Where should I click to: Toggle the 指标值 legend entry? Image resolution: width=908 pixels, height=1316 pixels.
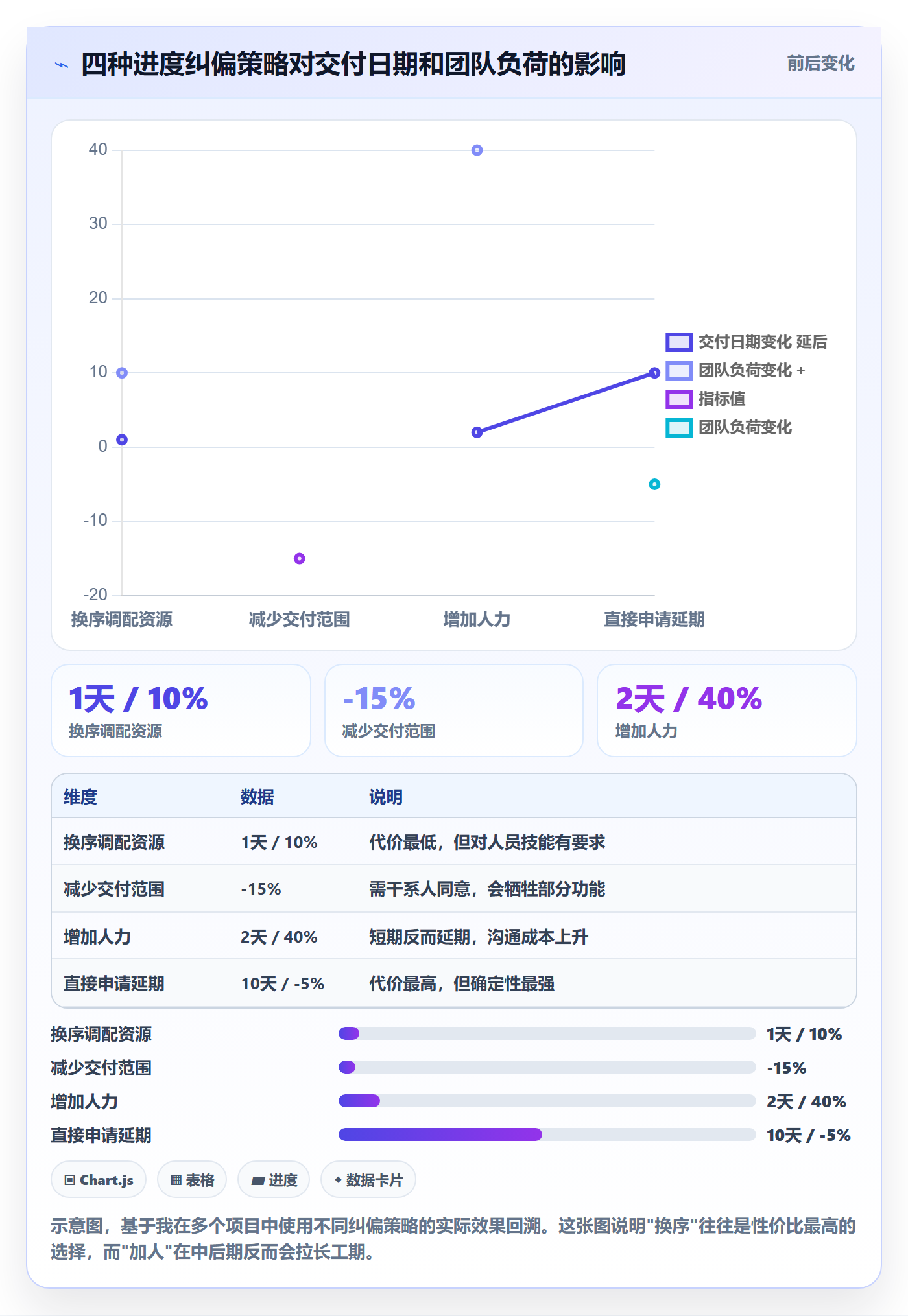[x=706, y=399]
